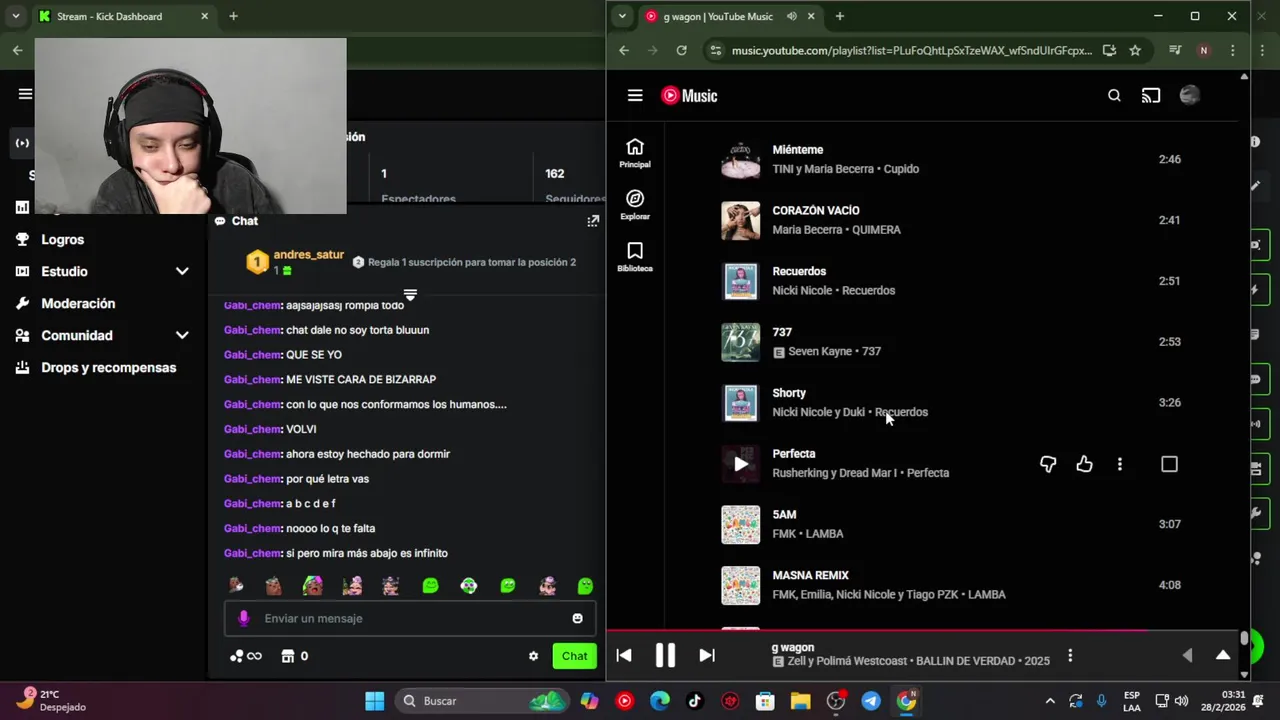Select the song title Recuerdos
The image size is (1280, 720).
click(799, 271)
